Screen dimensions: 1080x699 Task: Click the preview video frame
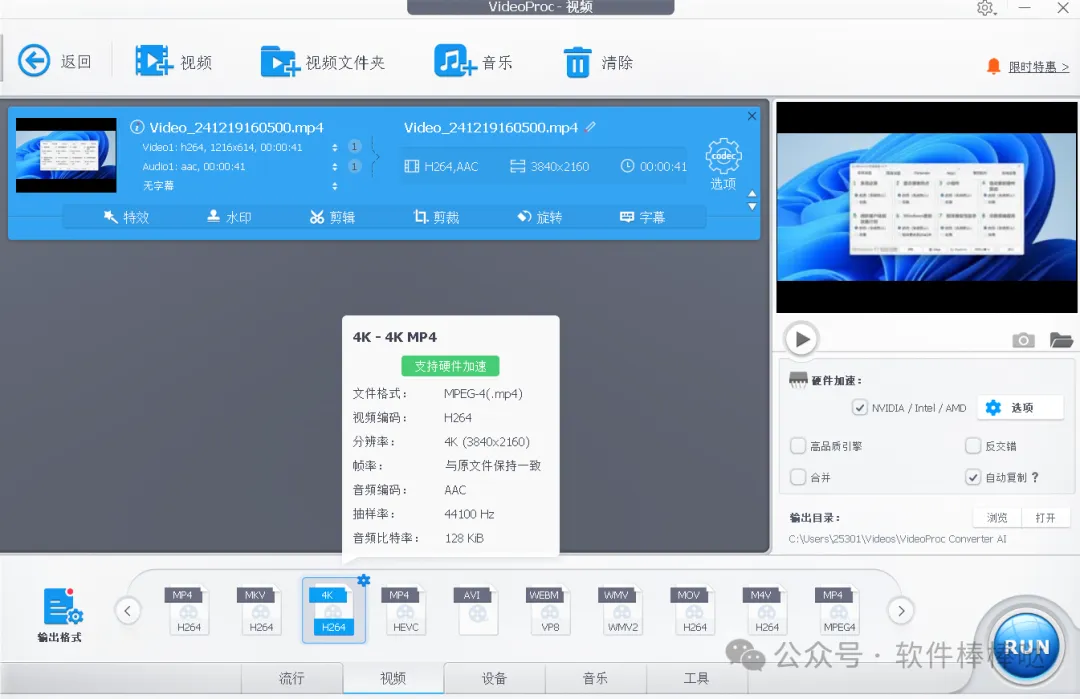tap(926, 207)
